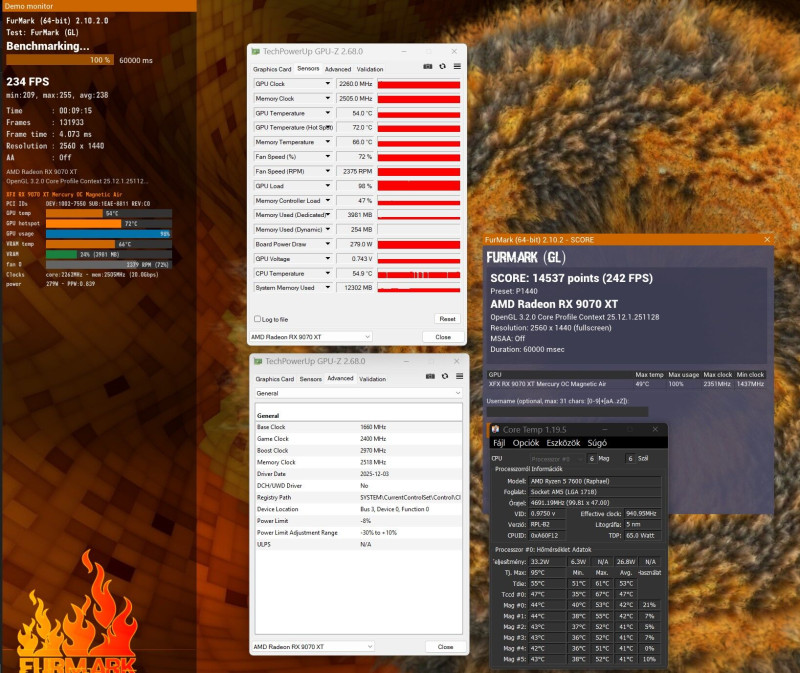Select Boost Clock row in Advanced list
The image size is (800, 673).
(x=359, y=451)
